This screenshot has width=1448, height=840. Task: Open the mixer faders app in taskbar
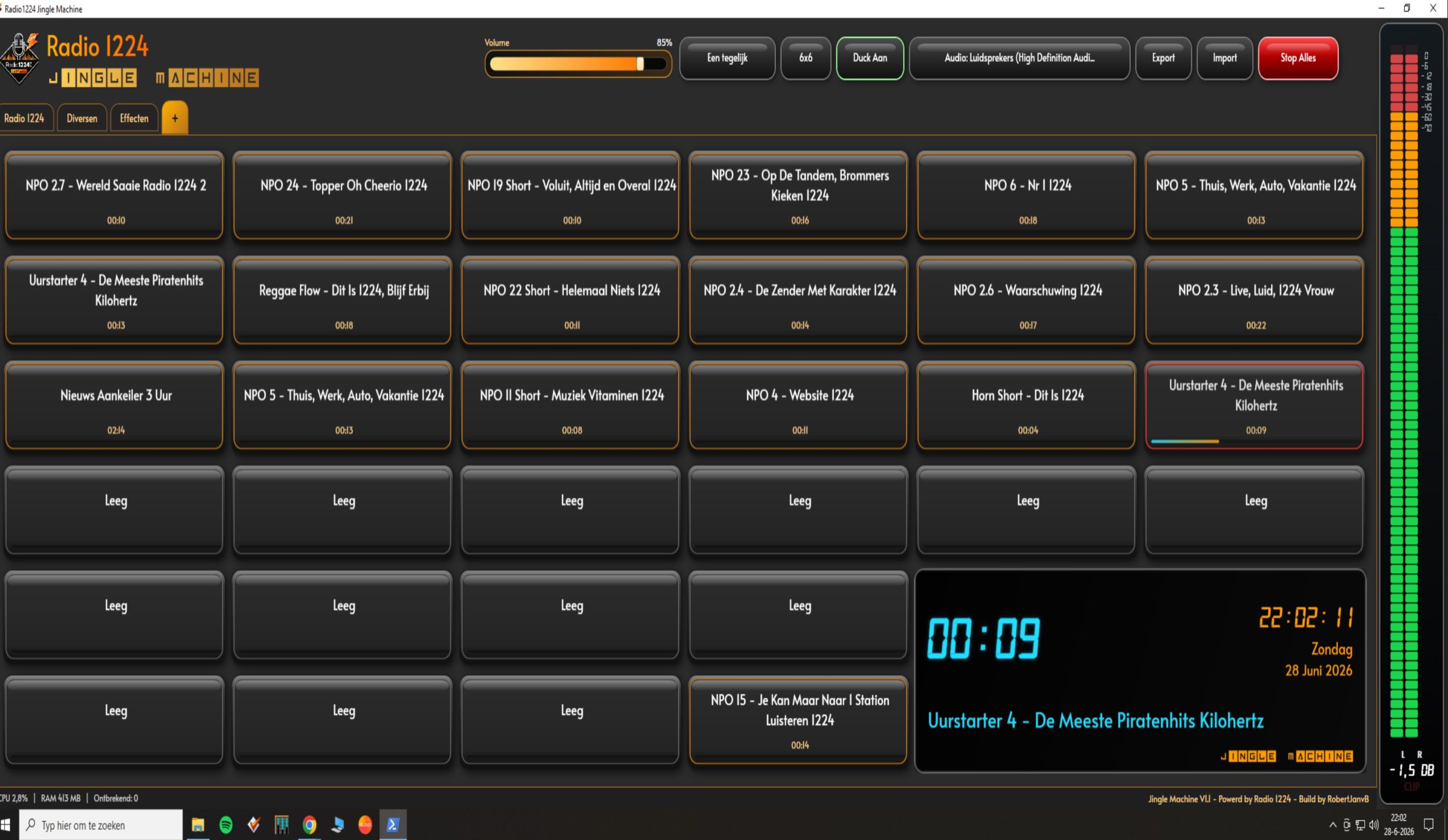point(282,825)
